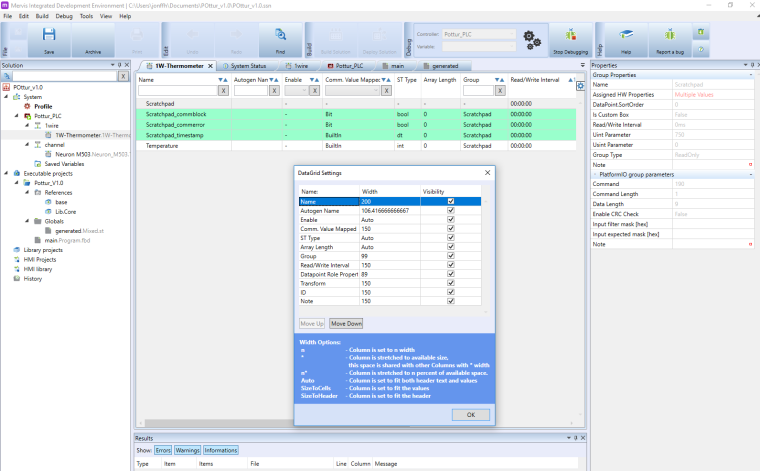Click the Archive toolbar icon
Image resolution: width=760 pixels, height=471 pixels.
click(x=92, y=38)
